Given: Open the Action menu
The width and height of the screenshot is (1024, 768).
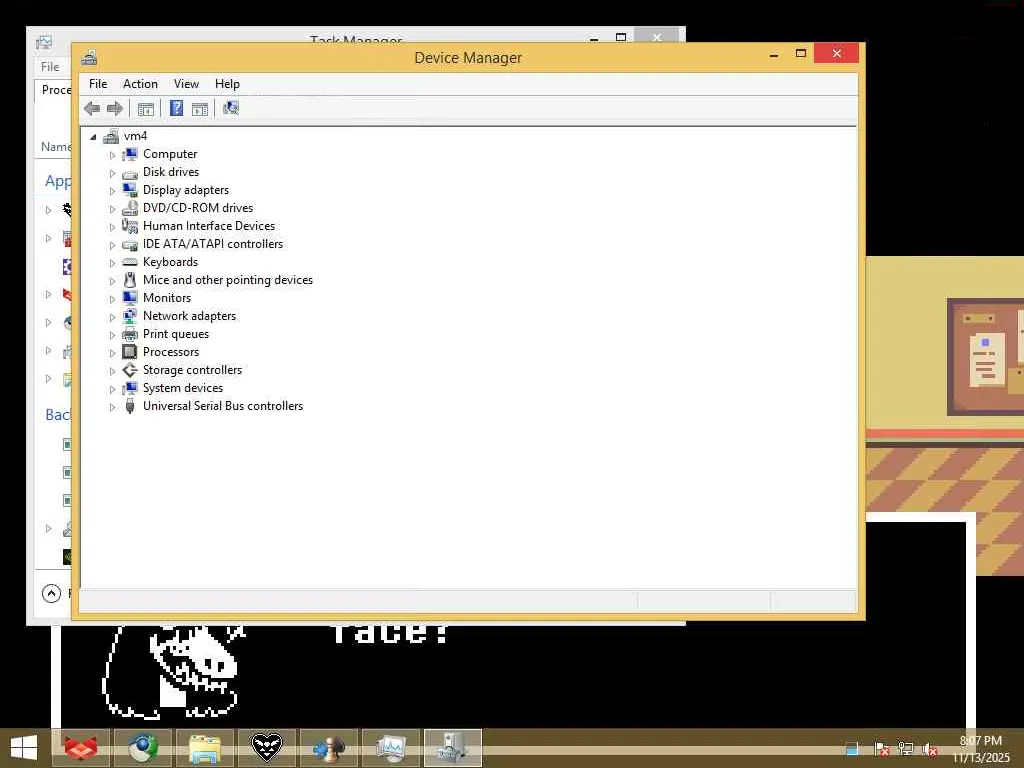Looking at the screenshot, I should pos(140,84).
